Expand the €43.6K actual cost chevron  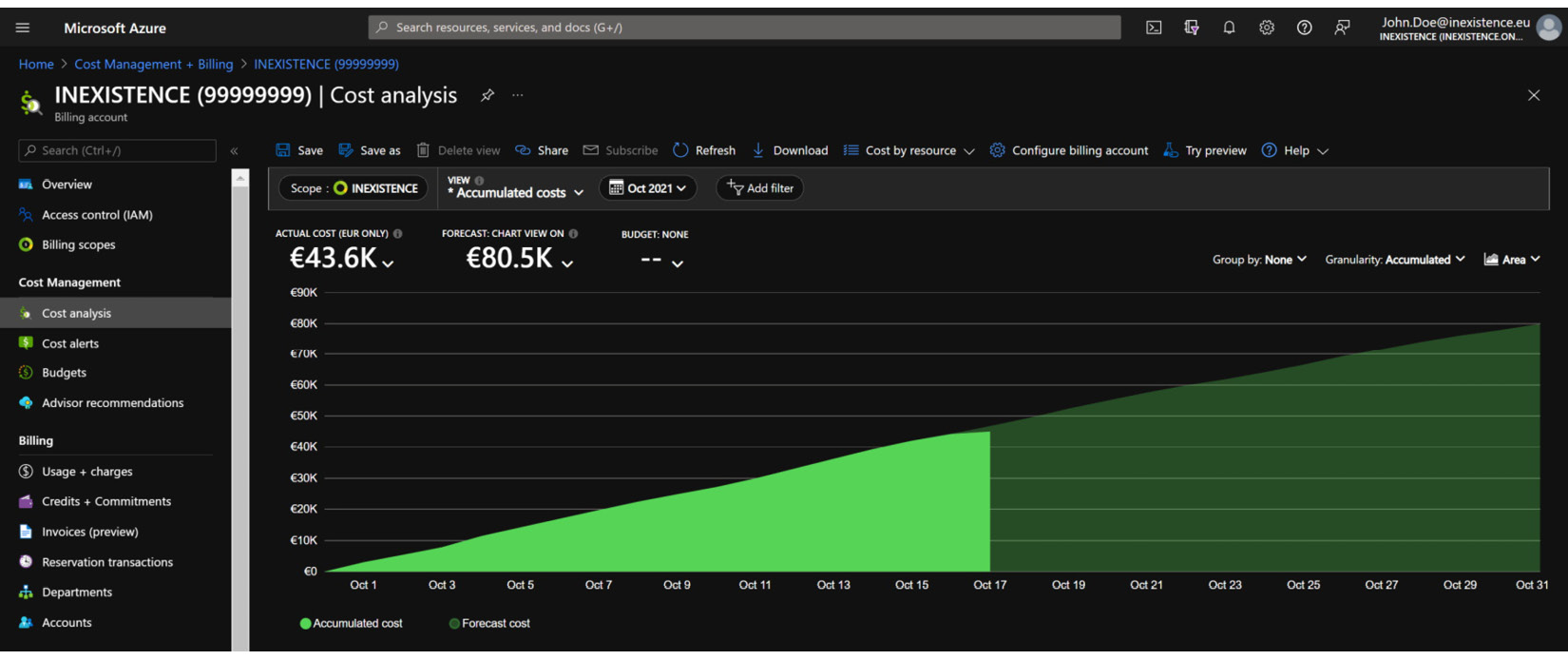coord(388,263)
